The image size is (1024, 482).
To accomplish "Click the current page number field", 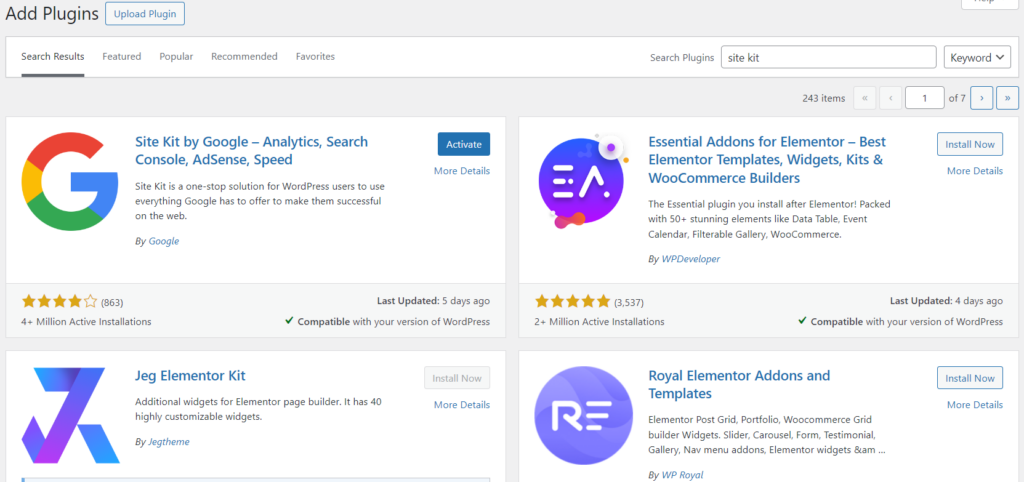I will coord(925,98).
